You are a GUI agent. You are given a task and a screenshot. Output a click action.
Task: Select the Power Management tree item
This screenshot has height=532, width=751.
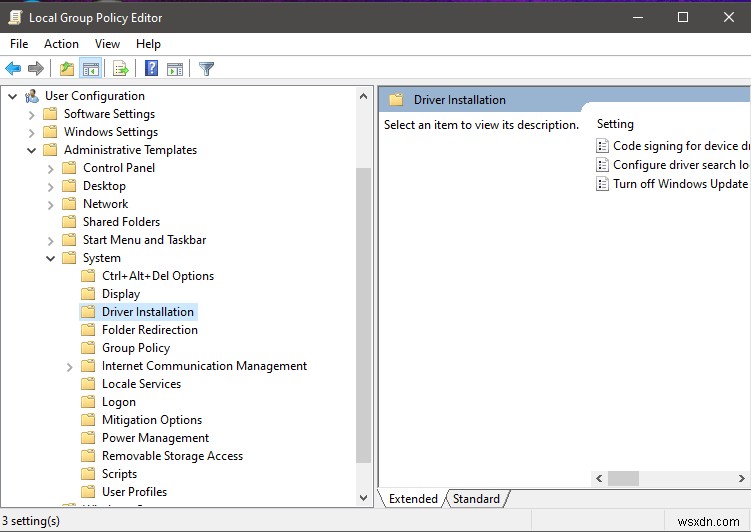click(x=145, y=438)
